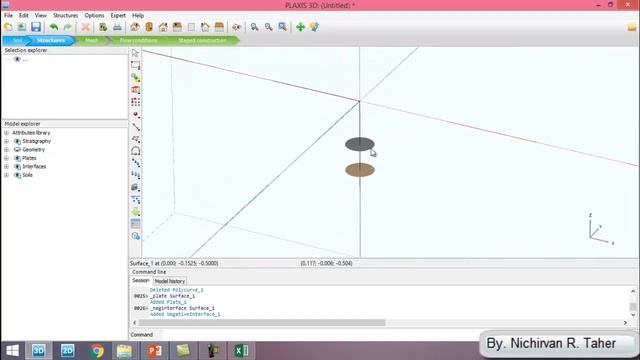The image size is (640, 360).
Task: Hide the Plates group
Action: [x=18, y=158]
